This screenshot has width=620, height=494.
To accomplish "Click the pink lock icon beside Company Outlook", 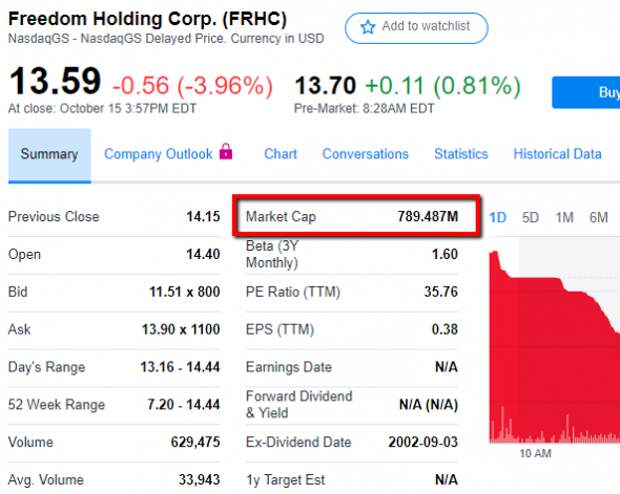I will (226, 151).
